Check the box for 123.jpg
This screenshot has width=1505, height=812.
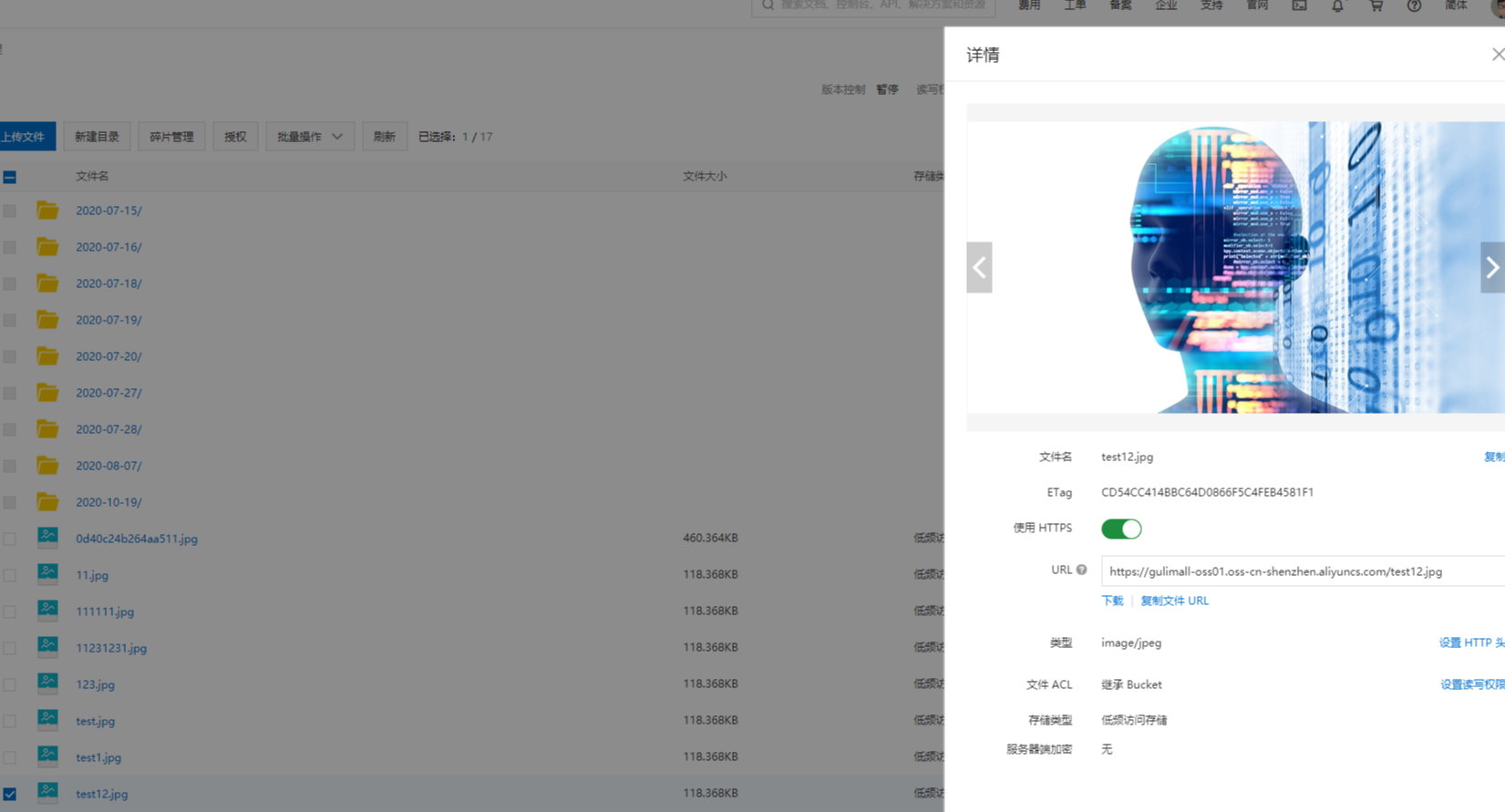[9, 684]
